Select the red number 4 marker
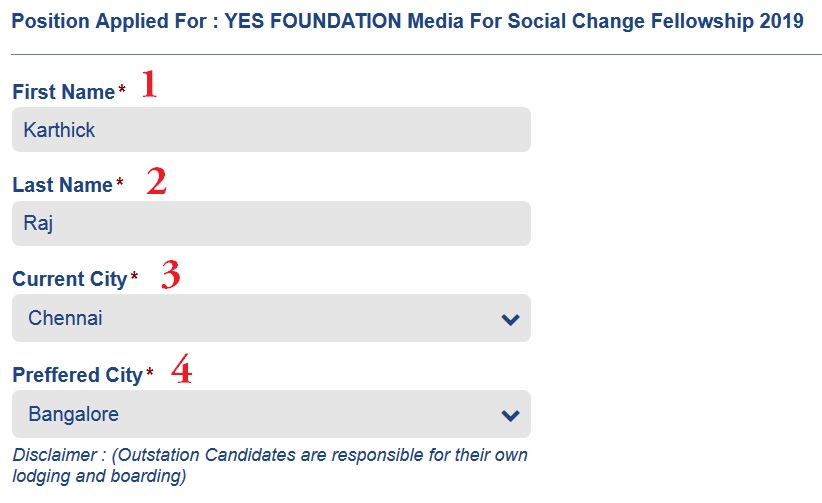822x503 pixels. click(x=181, y=371)
